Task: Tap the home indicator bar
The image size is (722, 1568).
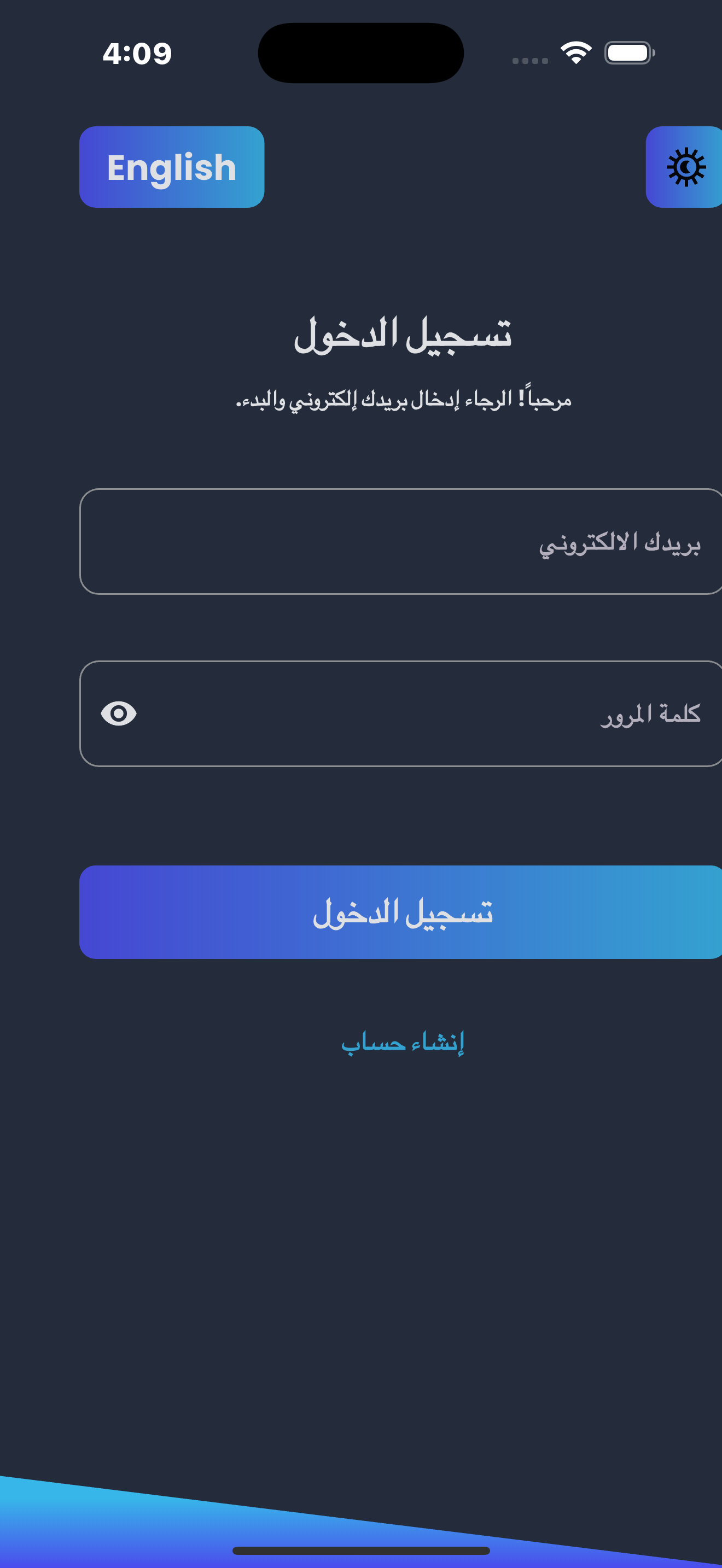Action: [361, 1551]
